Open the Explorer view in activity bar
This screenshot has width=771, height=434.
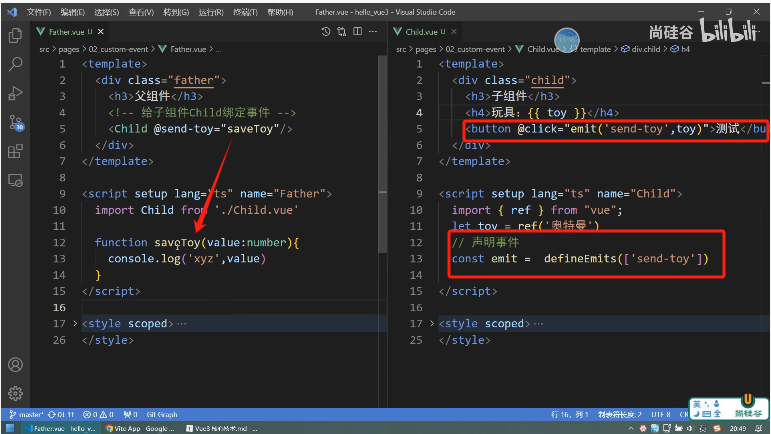click(x=15, y=35)
